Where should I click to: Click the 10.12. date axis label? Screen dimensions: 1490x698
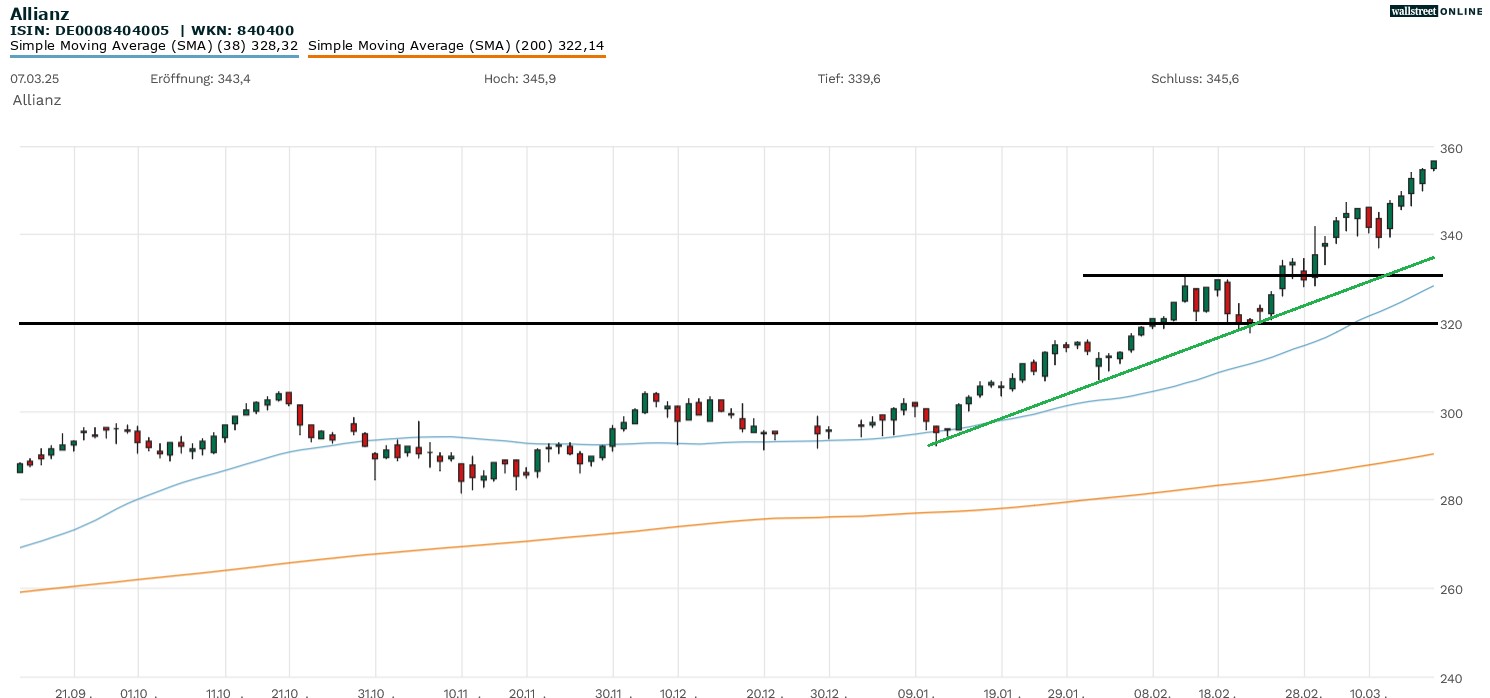click(677, 693)
